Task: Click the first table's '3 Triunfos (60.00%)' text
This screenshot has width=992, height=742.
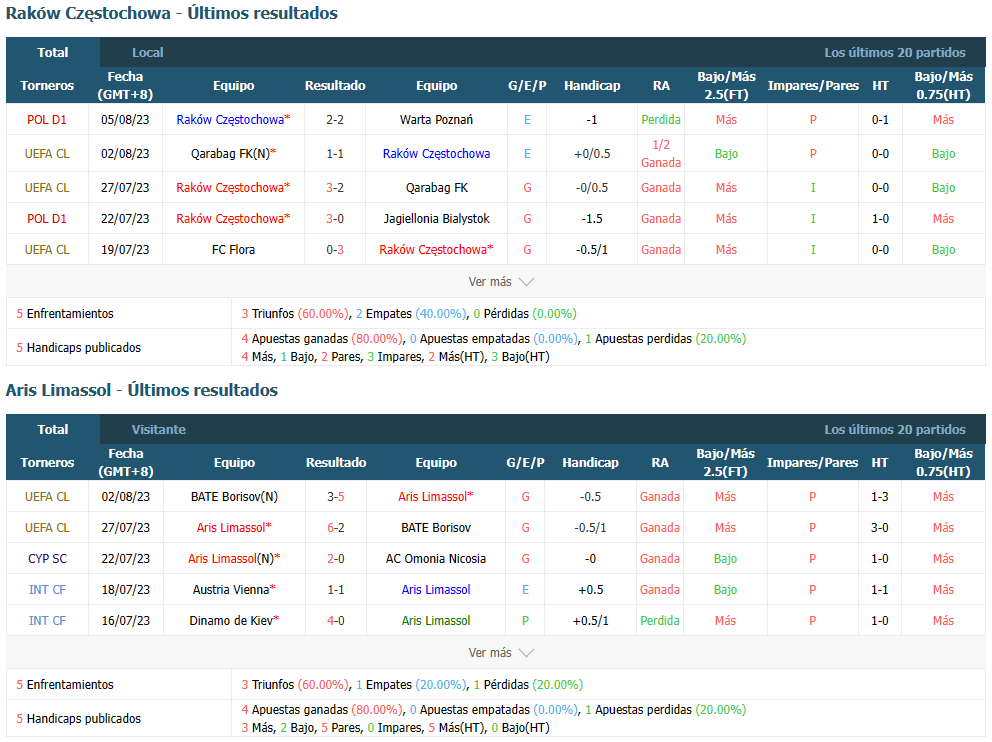Action: coord(295,314)
